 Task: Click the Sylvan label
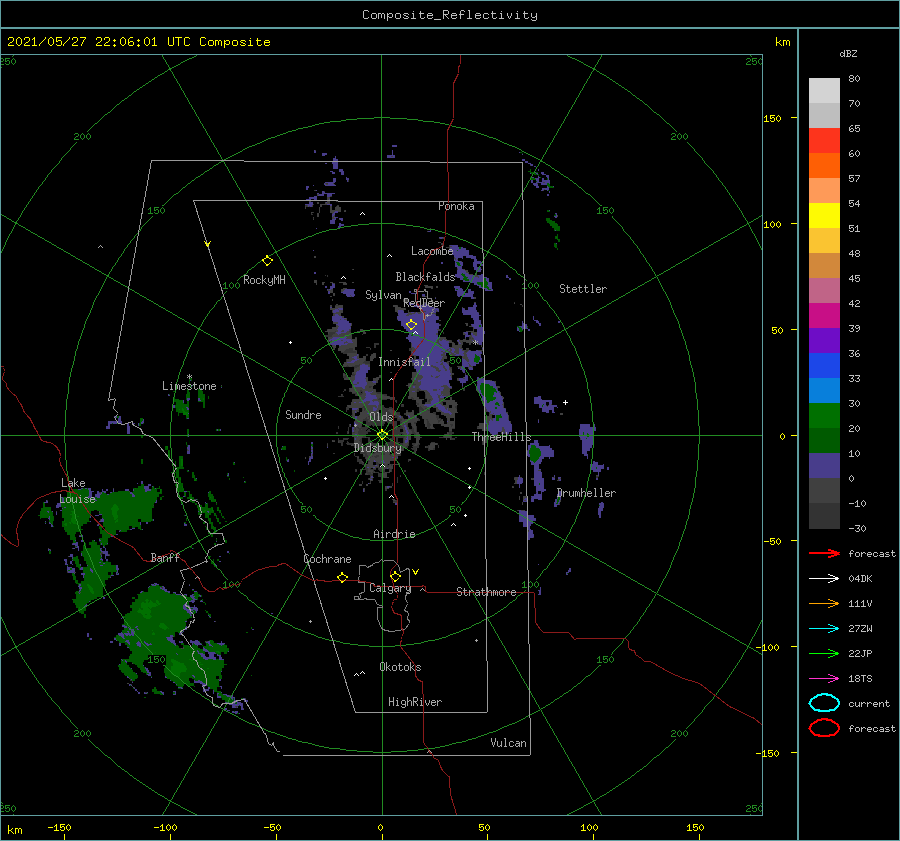[383, 295]
